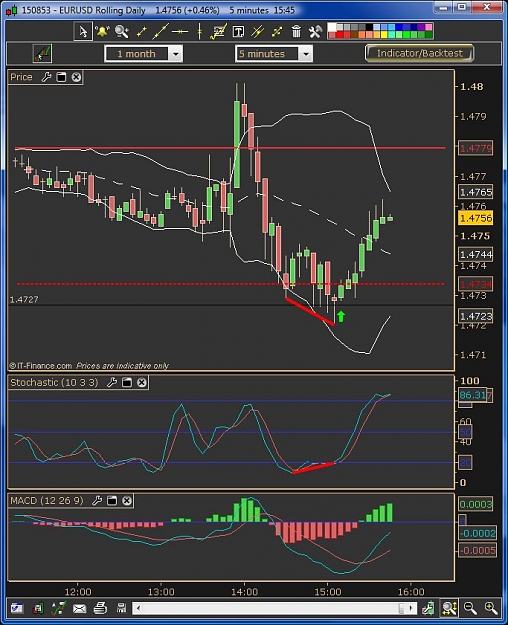Open Stochastic indicator wrench settings
Image resolution: width=508 pixels, height=625 pixels.
coord(112,382)
